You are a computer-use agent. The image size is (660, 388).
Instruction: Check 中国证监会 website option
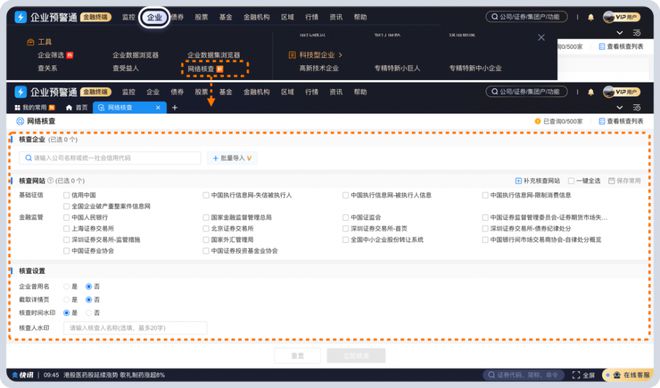(346, 218)
